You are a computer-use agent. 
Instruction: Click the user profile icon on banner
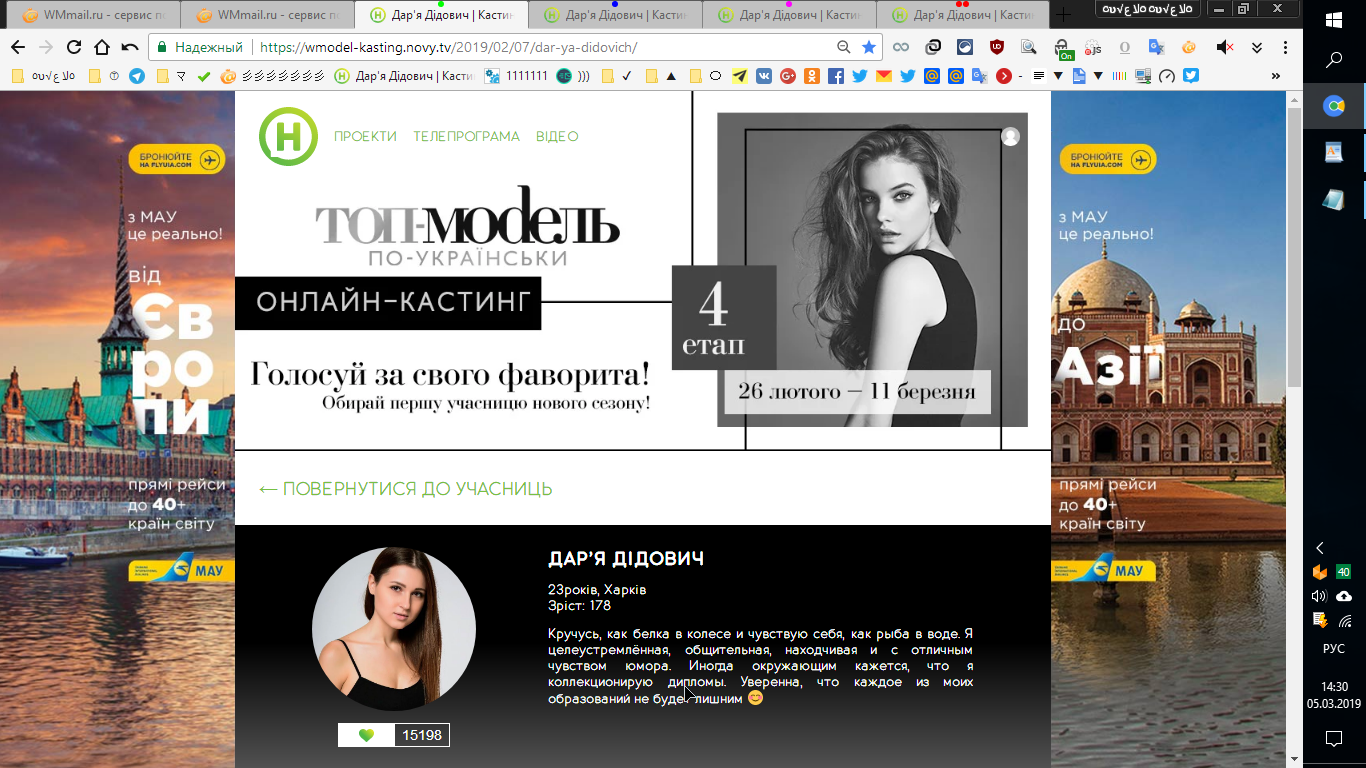pyautogui.click(x=1010, y=136)
